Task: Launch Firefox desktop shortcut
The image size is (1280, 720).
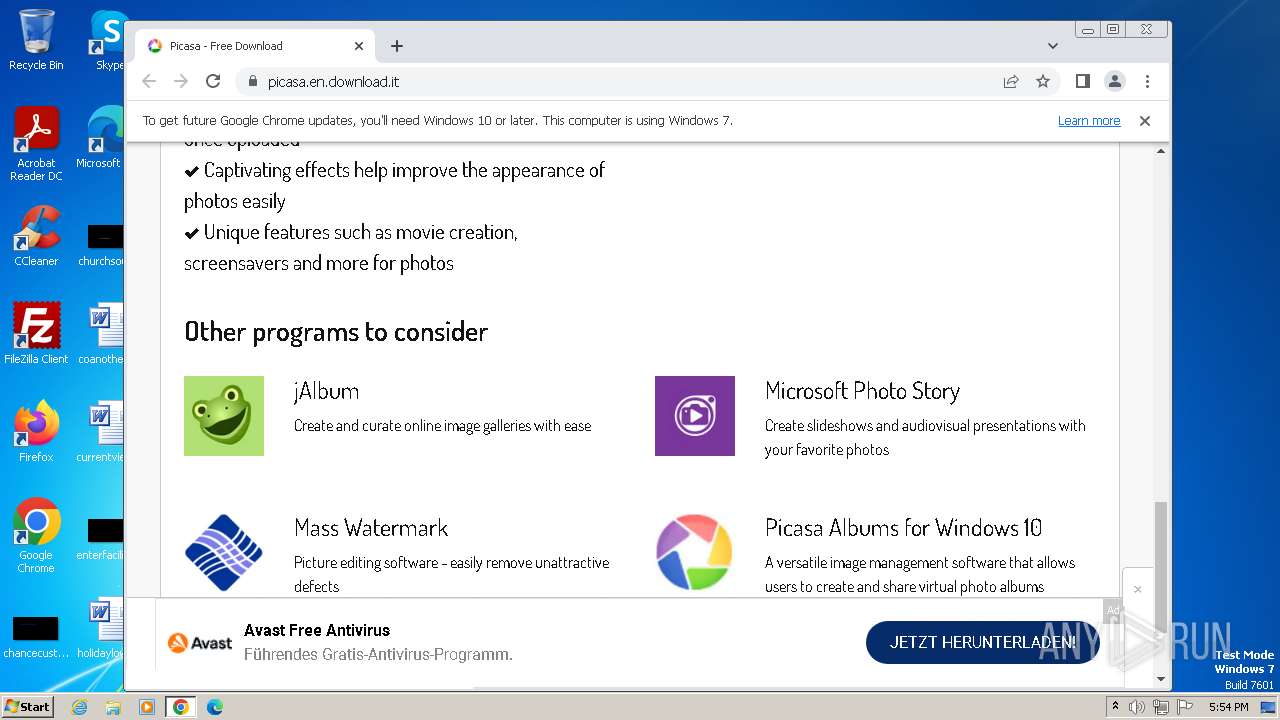Action: point(36,432)
